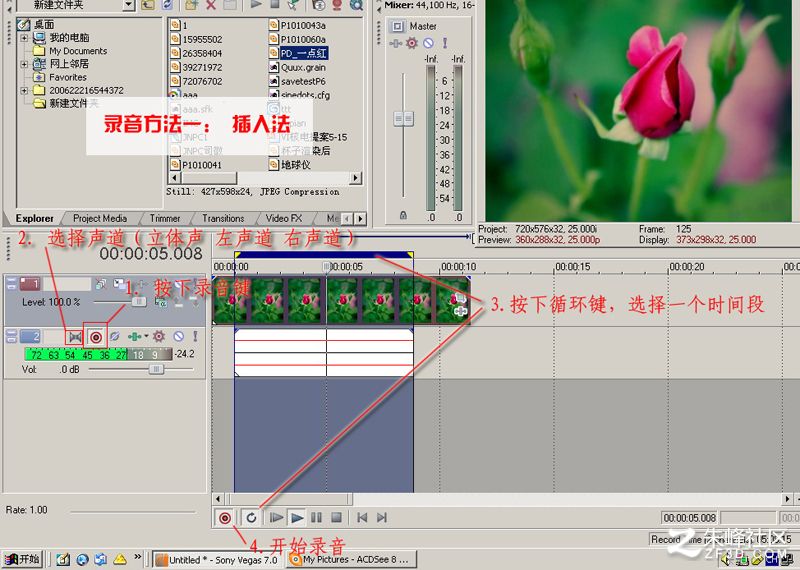Screen dimensions: 800x570
Task: Click the record input channel icon on track 2
Action: click(x=75, y=337)
